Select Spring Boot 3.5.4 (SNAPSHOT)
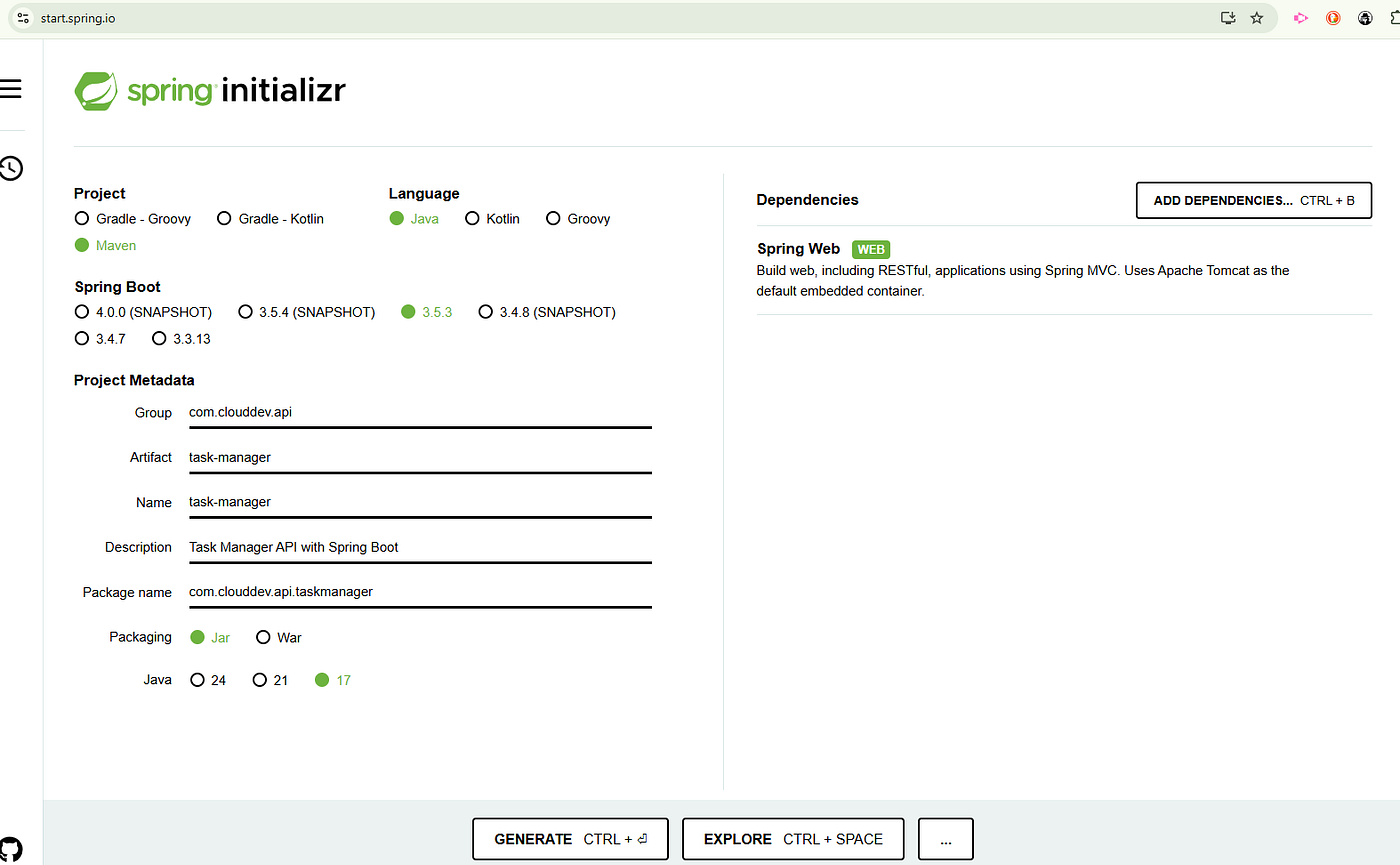The image size is (1400, 865). [307, 312]
